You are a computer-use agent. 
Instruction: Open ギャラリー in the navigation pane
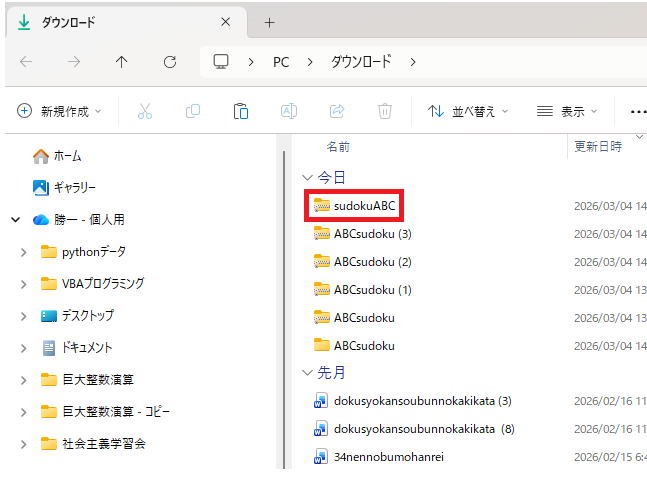[74, 187]
